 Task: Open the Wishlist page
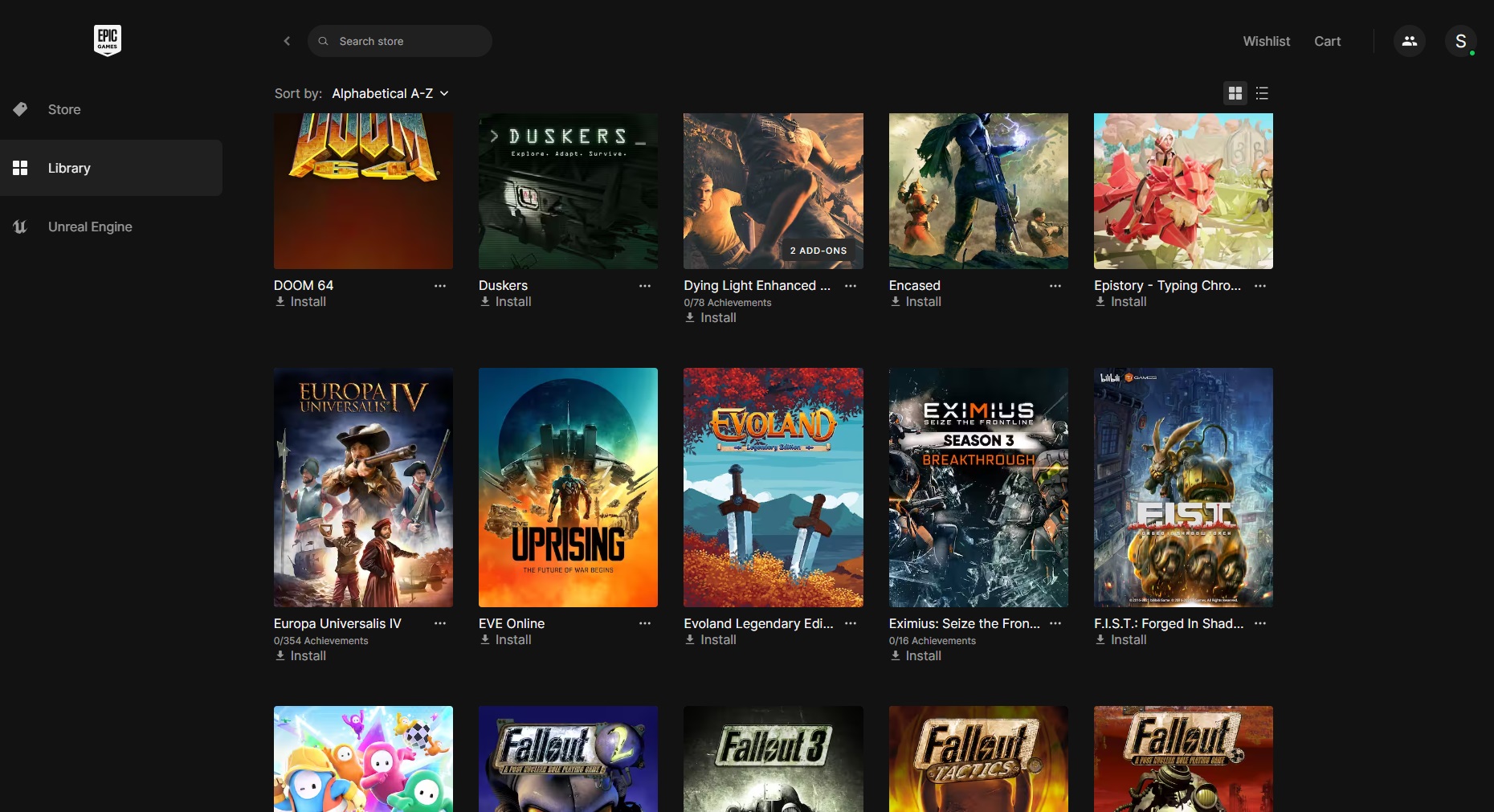(x=1266, y=41)
